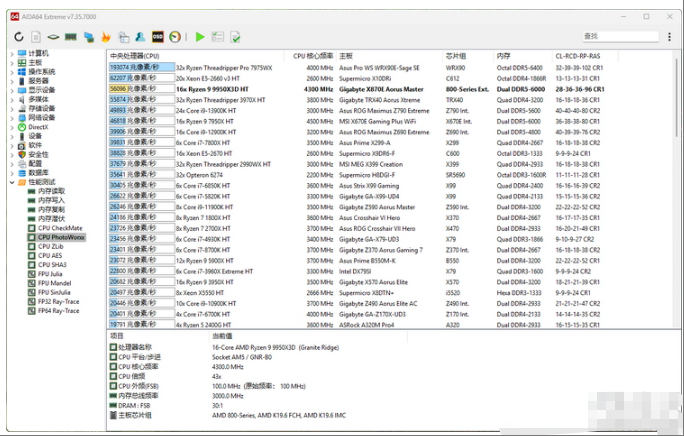This screenshot has width=684, height=436.
Task: Open the 内存复制 benchmark
Action: (46, 209)
